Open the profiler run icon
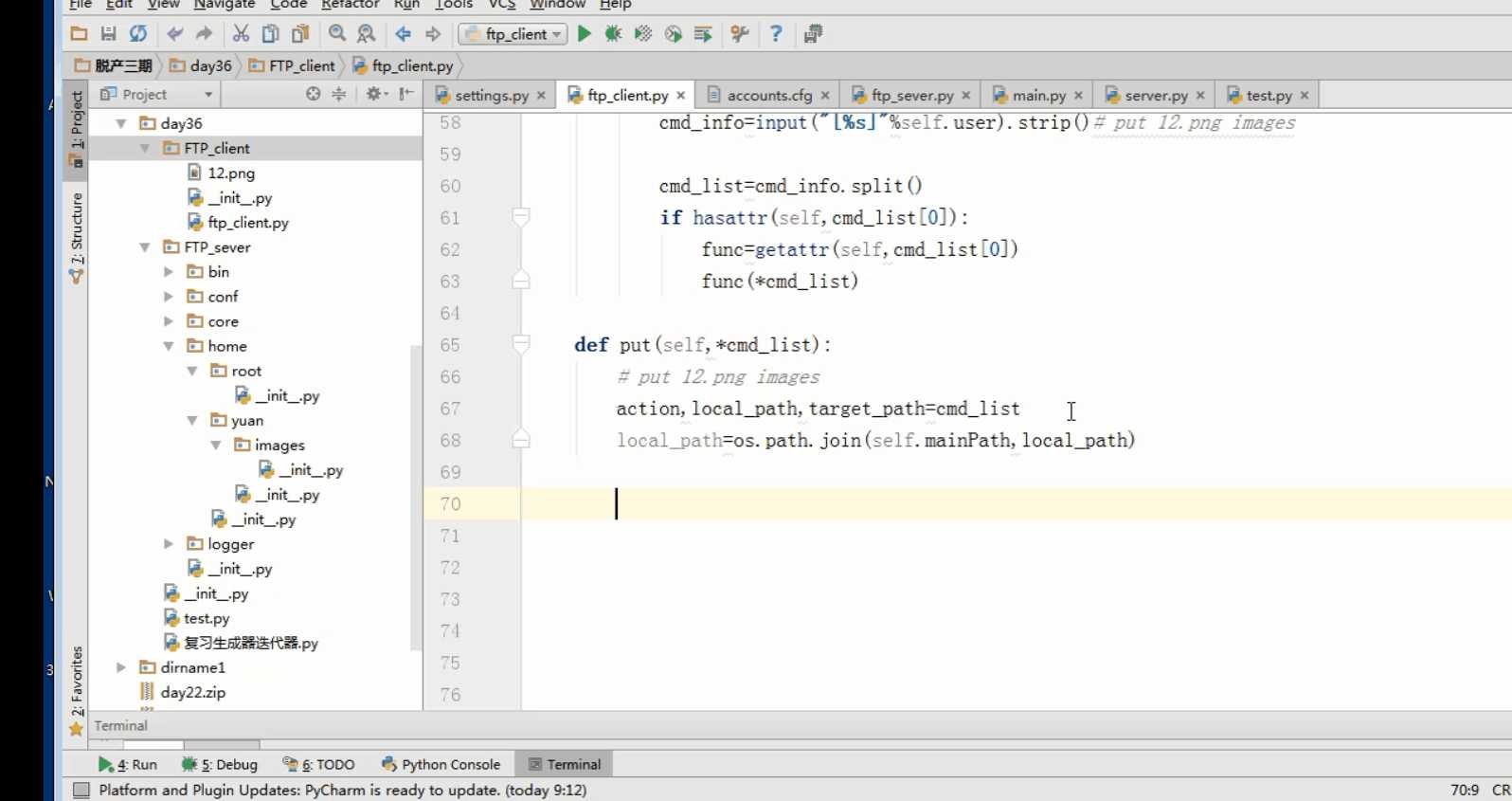The width and height of the screenshot is (1512, 801). [674, 34]
